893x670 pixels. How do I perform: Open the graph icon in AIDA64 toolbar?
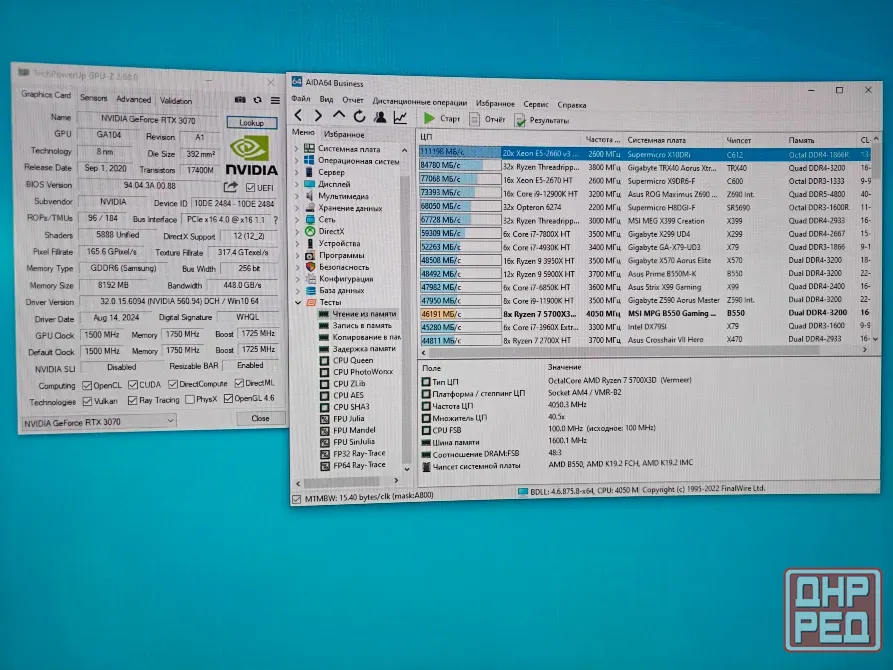400,117
